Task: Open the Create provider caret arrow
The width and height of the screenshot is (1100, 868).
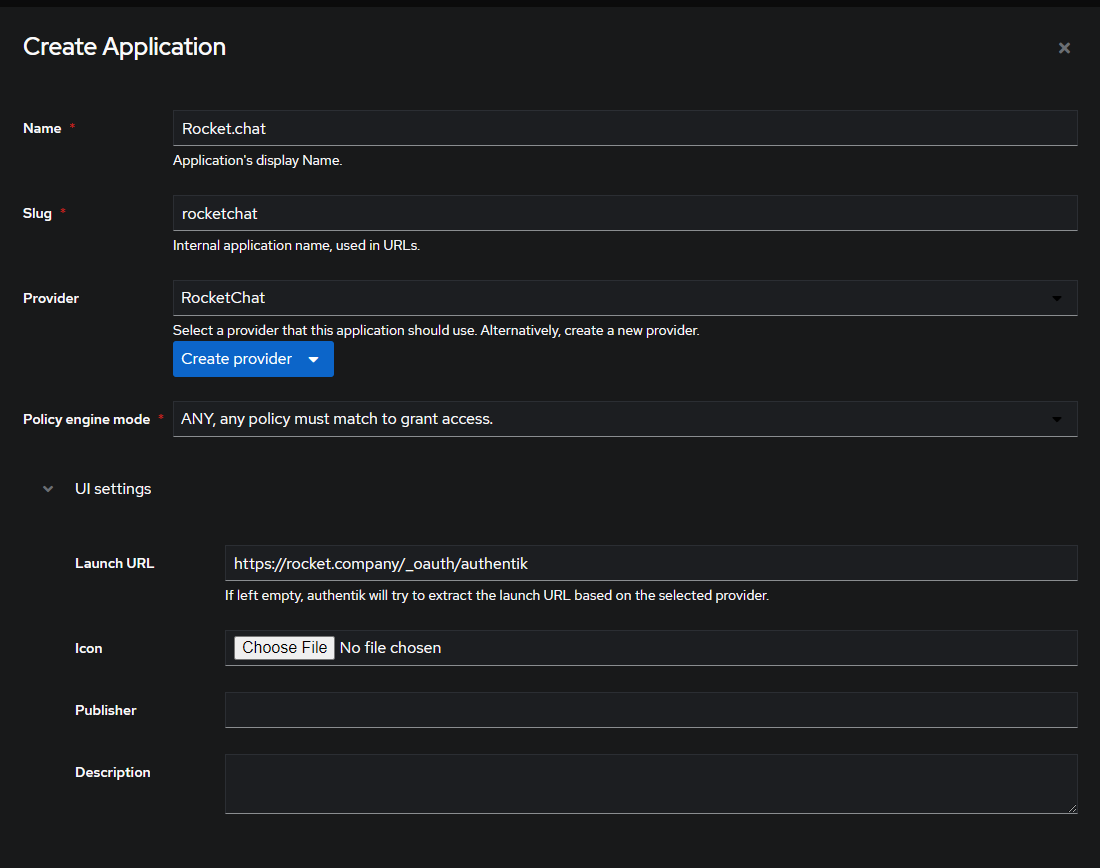Action: tap(314, 359)
